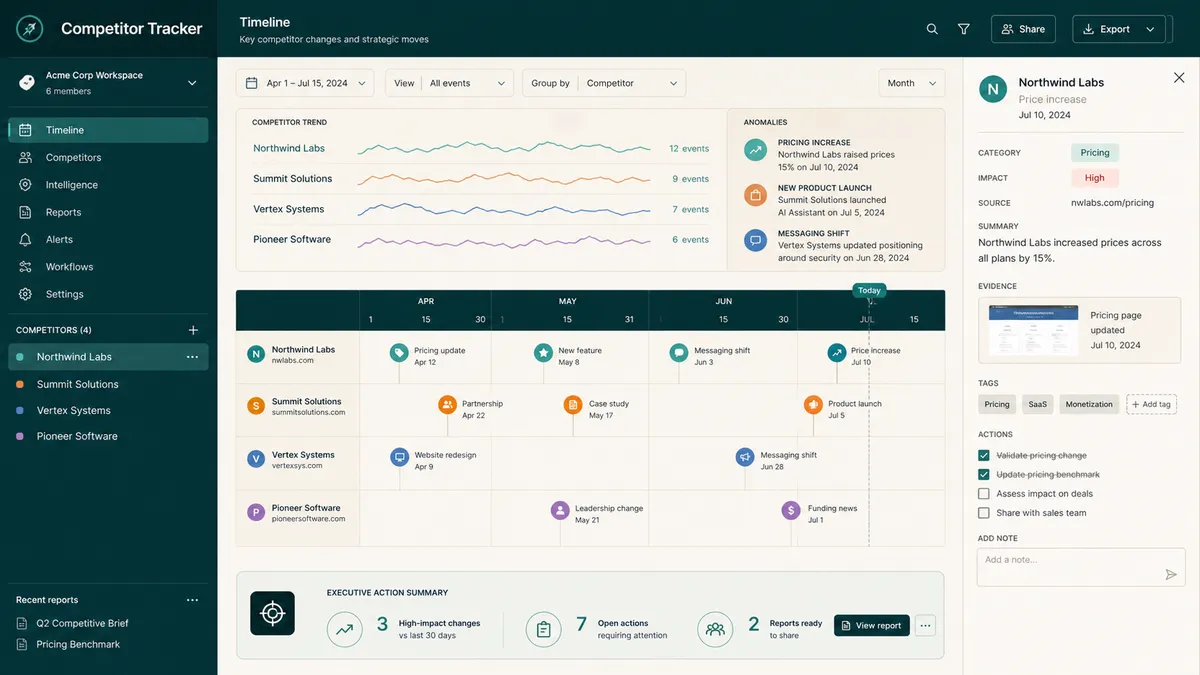Click the high-impact changes trend icon
The height and width of the screenshot is (675, 1200).
345,629
